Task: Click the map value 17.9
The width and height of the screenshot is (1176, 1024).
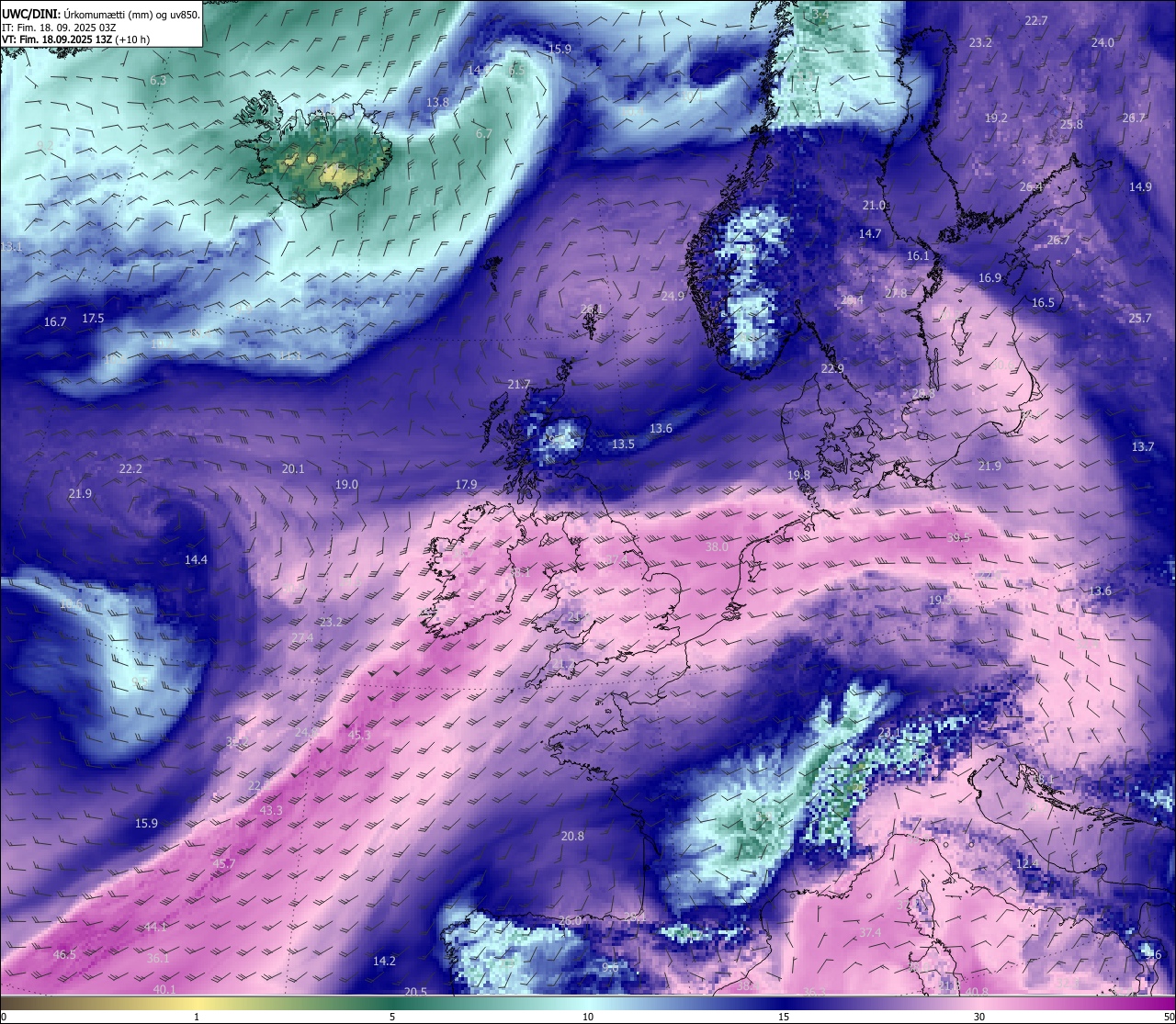Action: [x=467, y=484]
